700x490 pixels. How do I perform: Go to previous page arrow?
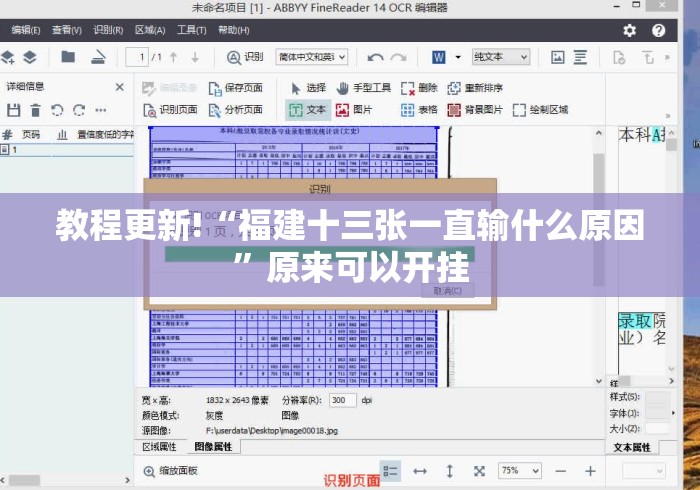click(174, 57)
